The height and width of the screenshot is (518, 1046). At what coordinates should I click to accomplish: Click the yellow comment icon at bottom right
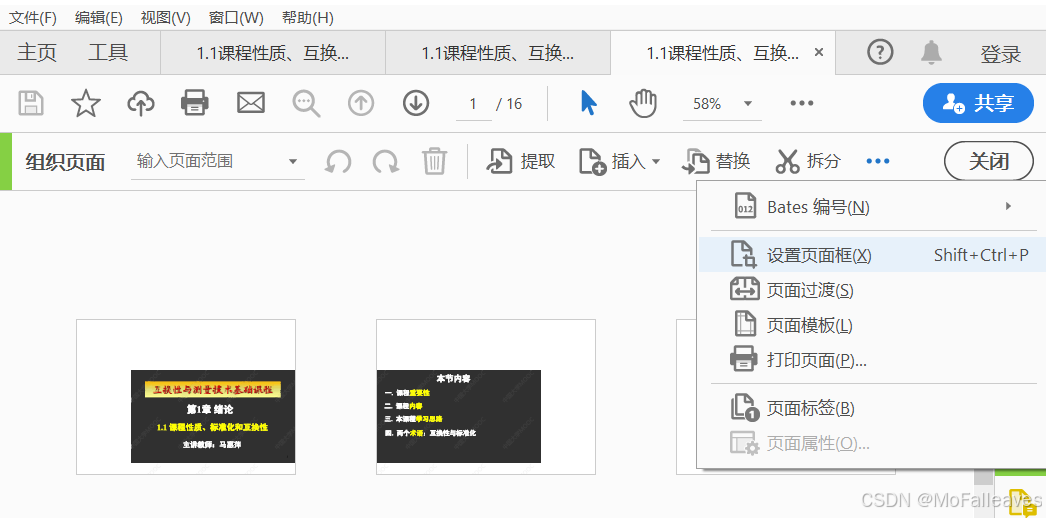pos(1023,502)
